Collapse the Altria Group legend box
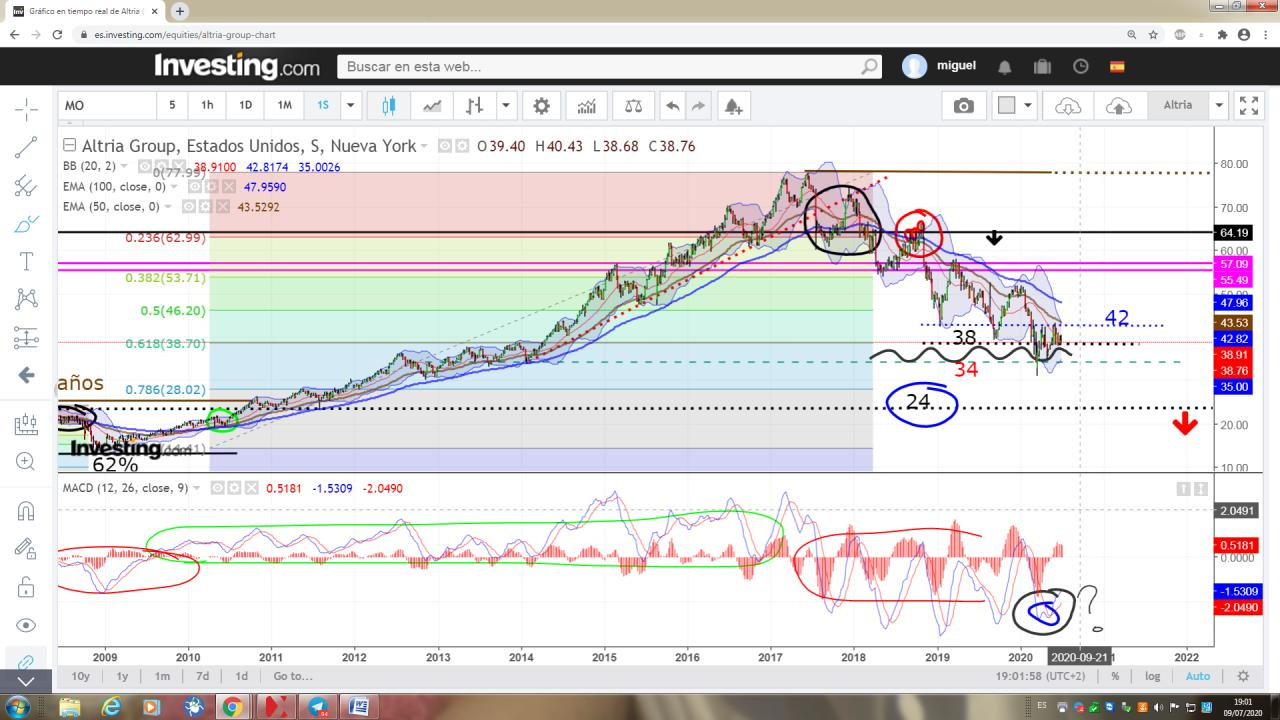The height and width of the screenshot is (720, 1280). click(x=68, y=146)
